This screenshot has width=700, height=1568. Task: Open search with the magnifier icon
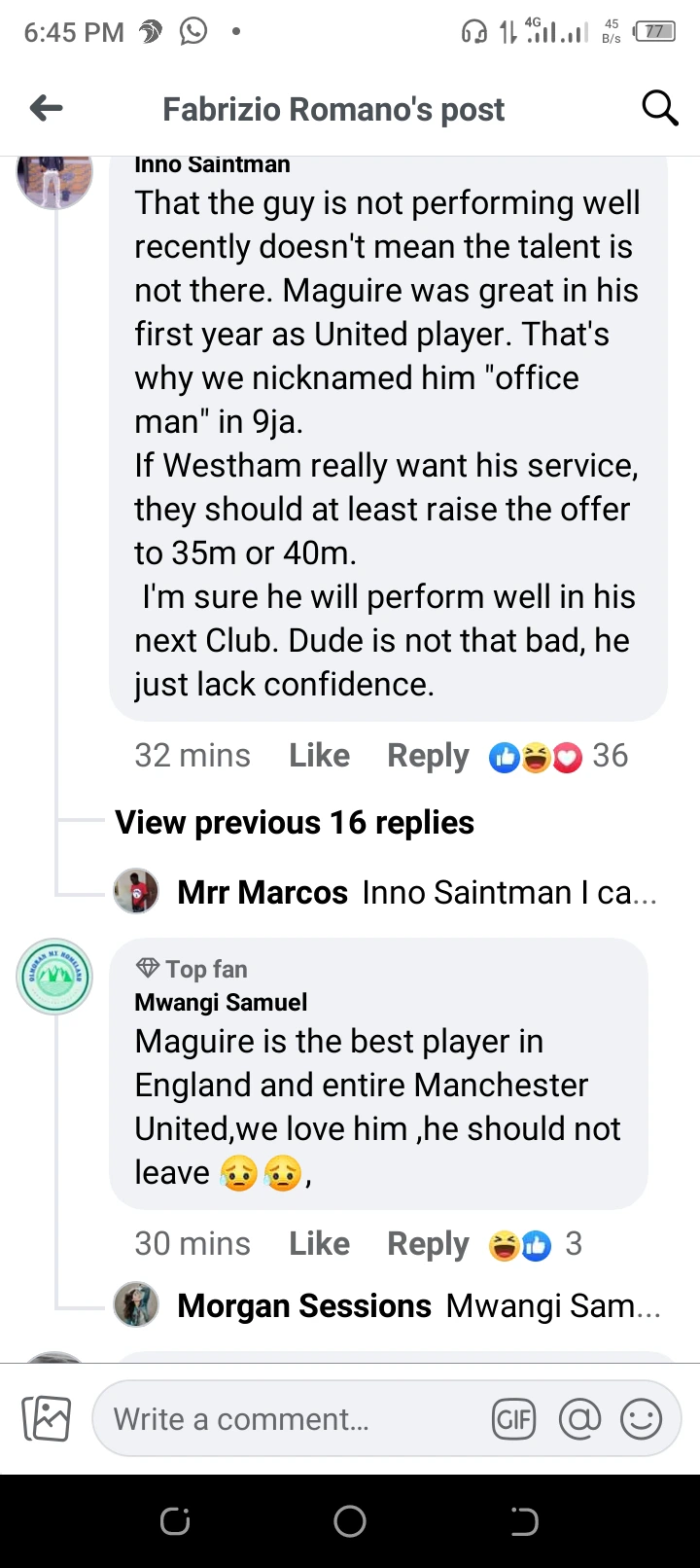tap(659, 108)
